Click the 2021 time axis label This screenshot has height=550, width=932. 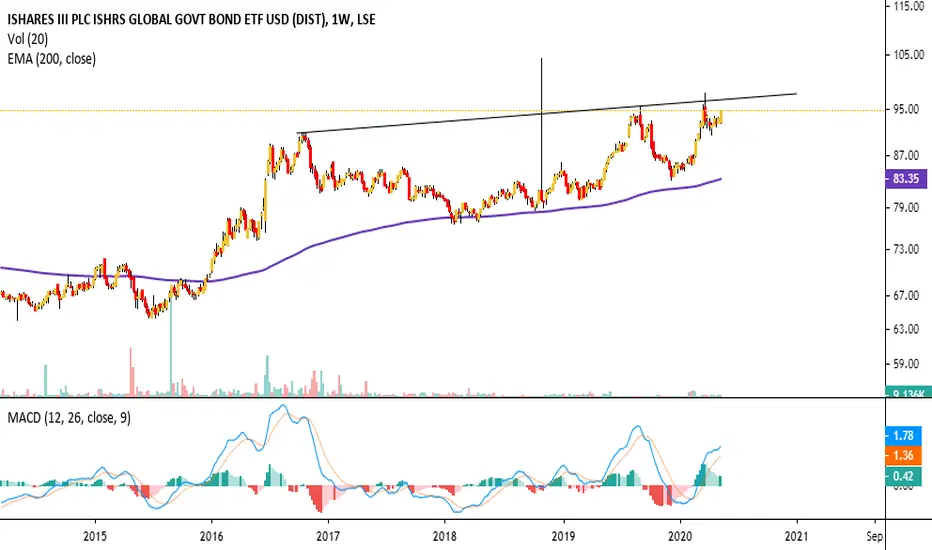click(x=796, y=536)
